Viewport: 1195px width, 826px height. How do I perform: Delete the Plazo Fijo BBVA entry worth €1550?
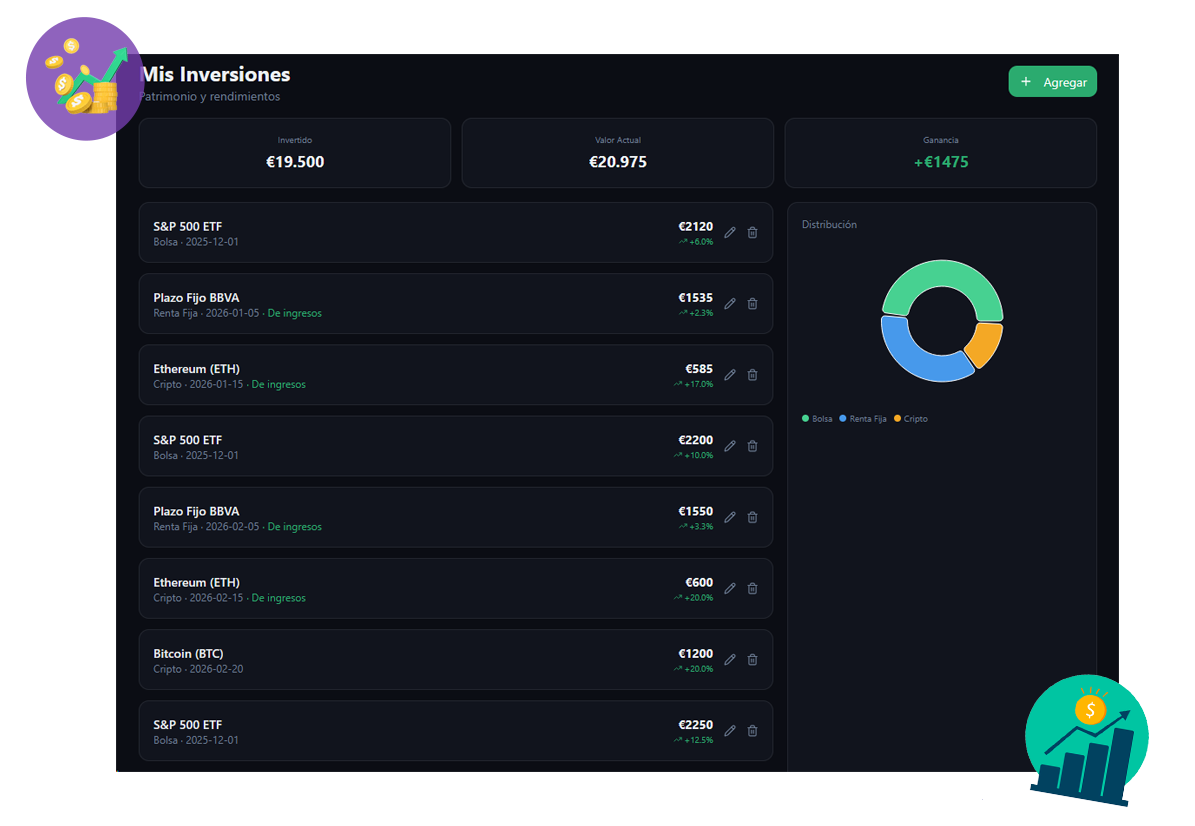pyautogui.click(x=752, y=517)
